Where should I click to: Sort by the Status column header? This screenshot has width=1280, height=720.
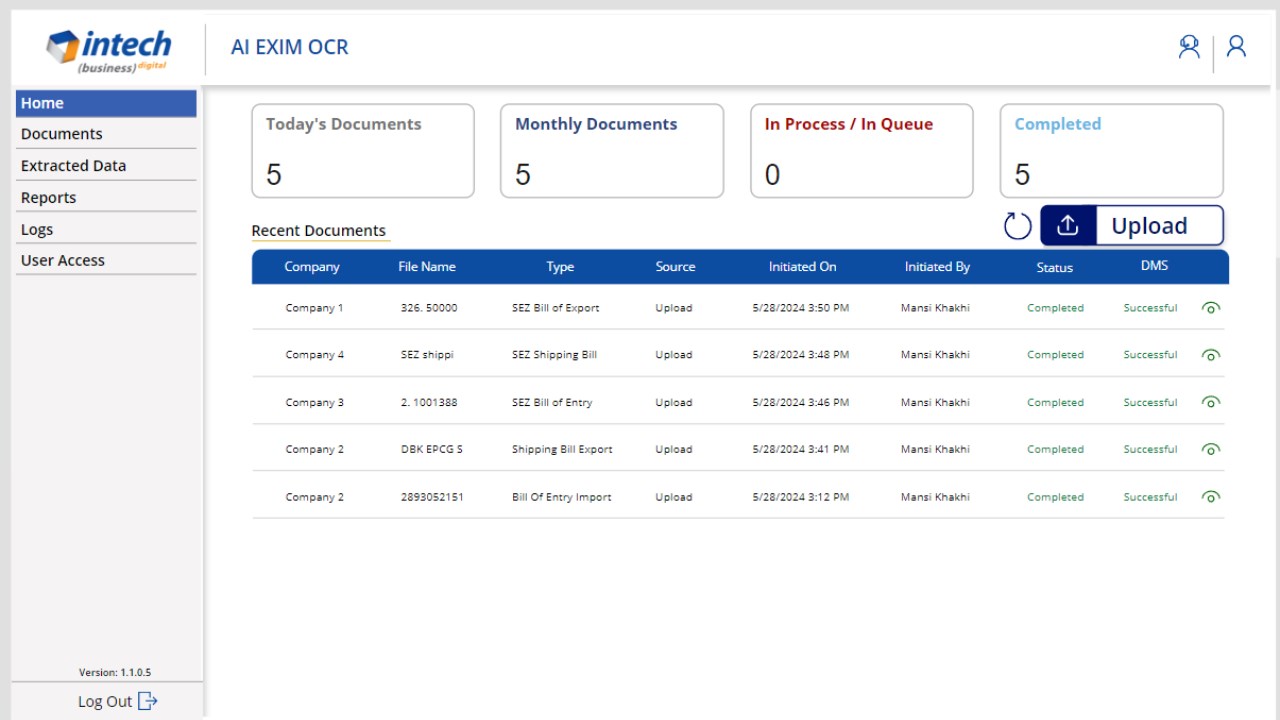coord(1055,267)
